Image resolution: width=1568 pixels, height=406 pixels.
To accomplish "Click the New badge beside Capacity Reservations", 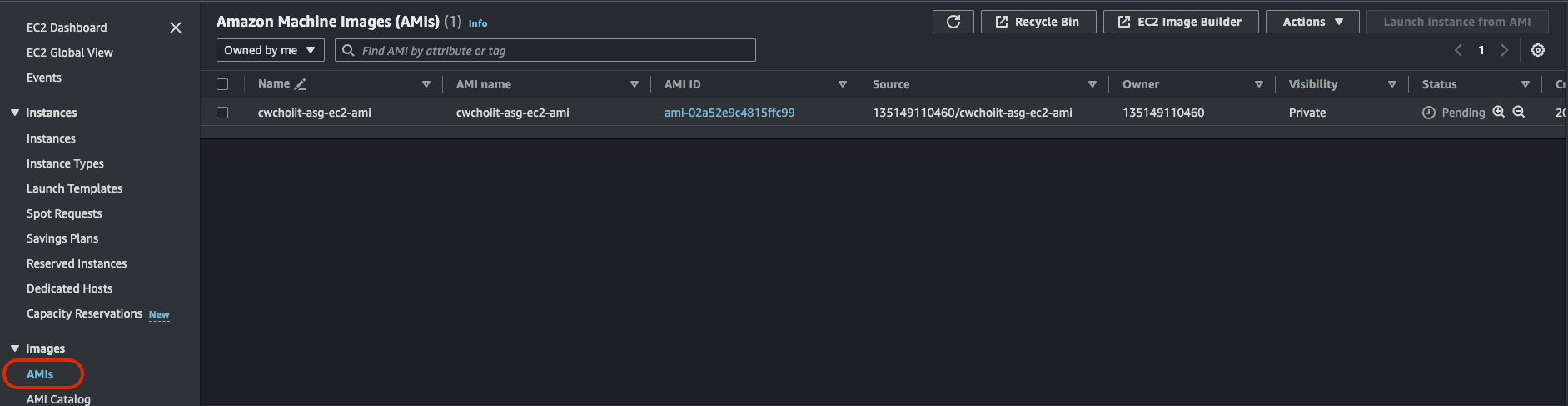I will pyautogui.click(x=159, y=314).
